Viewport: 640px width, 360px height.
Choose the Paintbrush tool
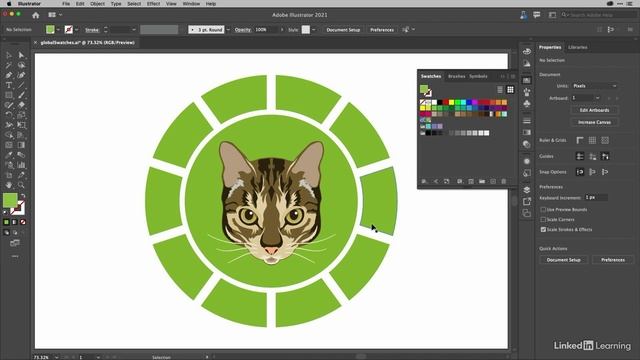point(21,95)
